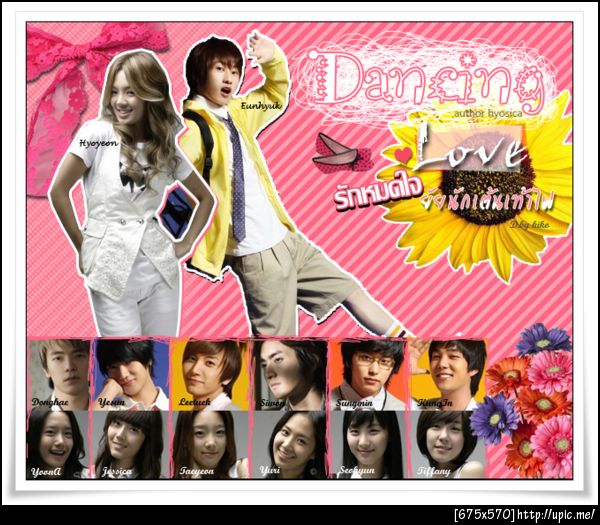Select the portrait thumbnail captioned KangIn
The height and width of the screenshot is (525, 600).
[x=448, y=374]
